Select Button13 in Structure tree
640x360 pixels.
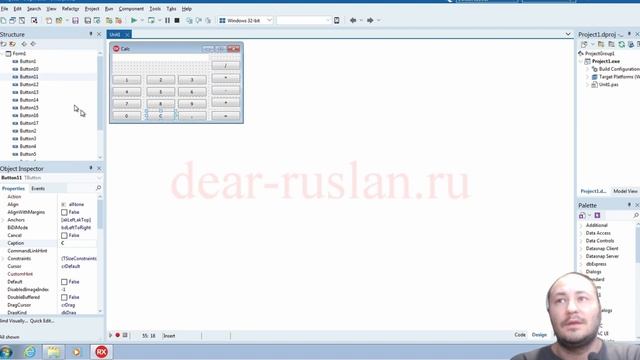click(29, 92)
